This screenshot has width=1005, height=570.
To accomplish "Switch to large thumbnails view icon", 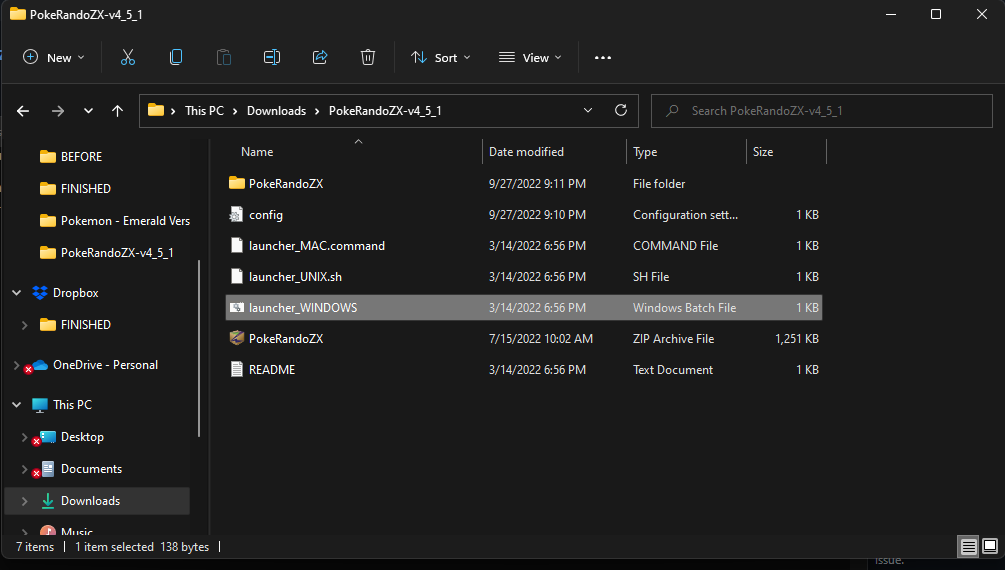I will [x=990, y=546].
